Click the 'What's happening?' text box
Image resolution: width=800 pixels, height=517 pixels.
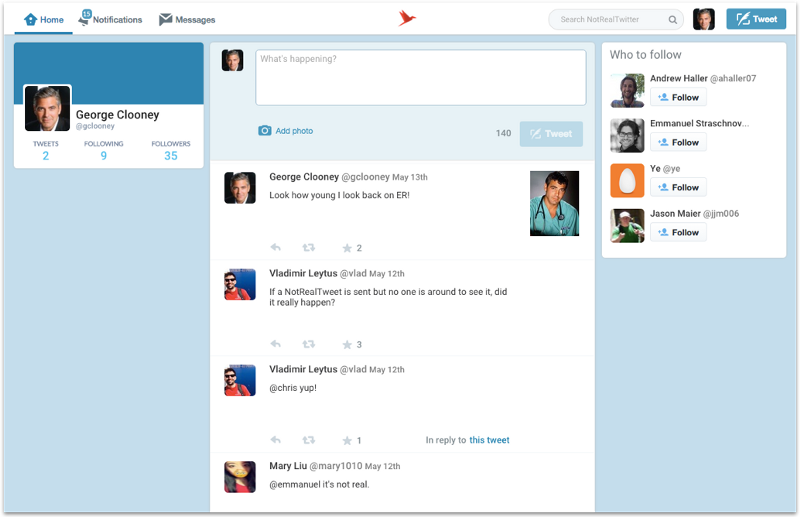click(x=420, y=77)
